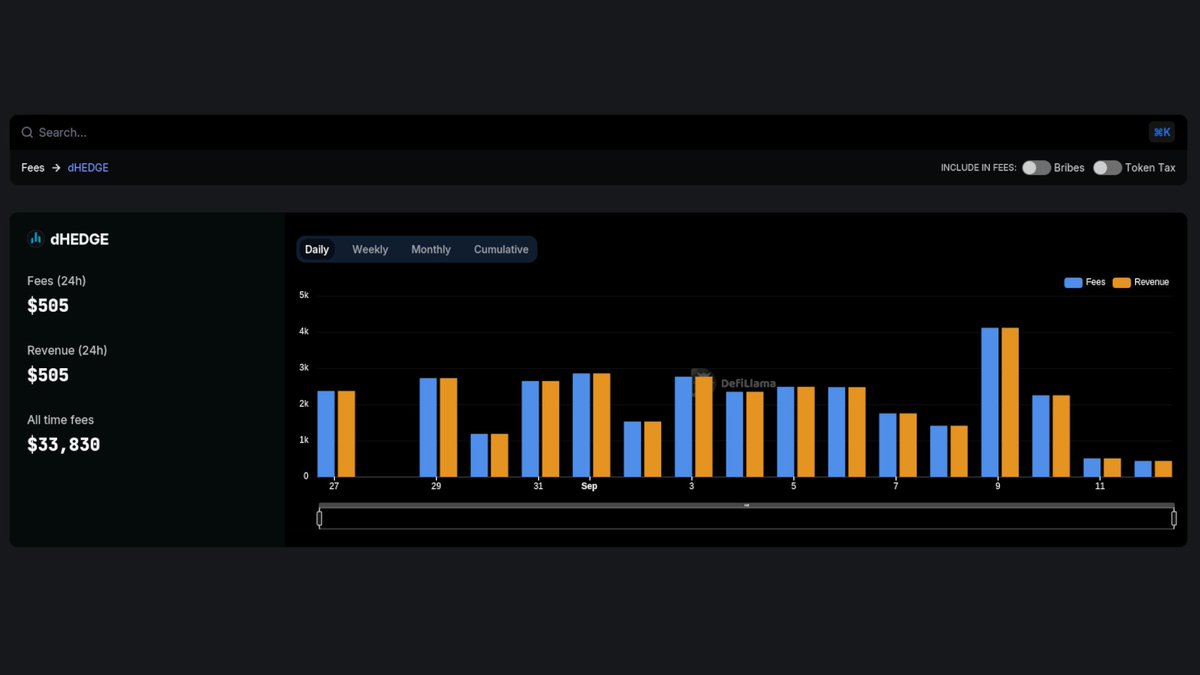The image size is (1200, 675).
Task: Grab the left handle of range slider
Action: (x=319, y=518)
